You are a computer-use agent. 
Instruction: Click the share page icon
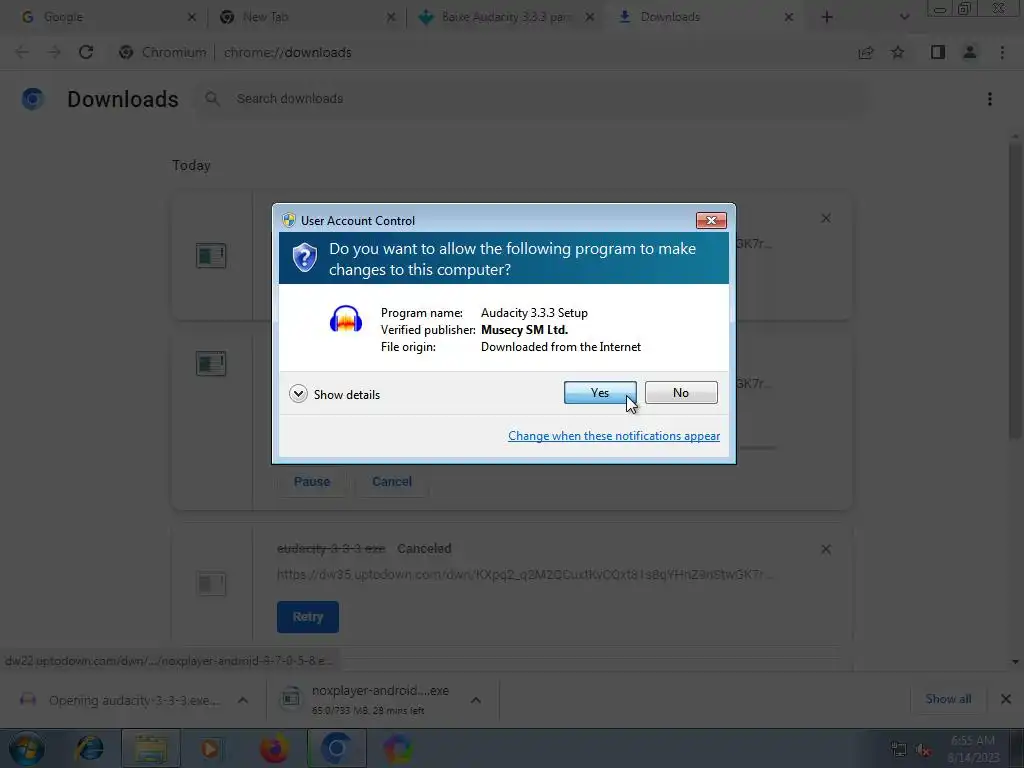click(x=866, y=52)
